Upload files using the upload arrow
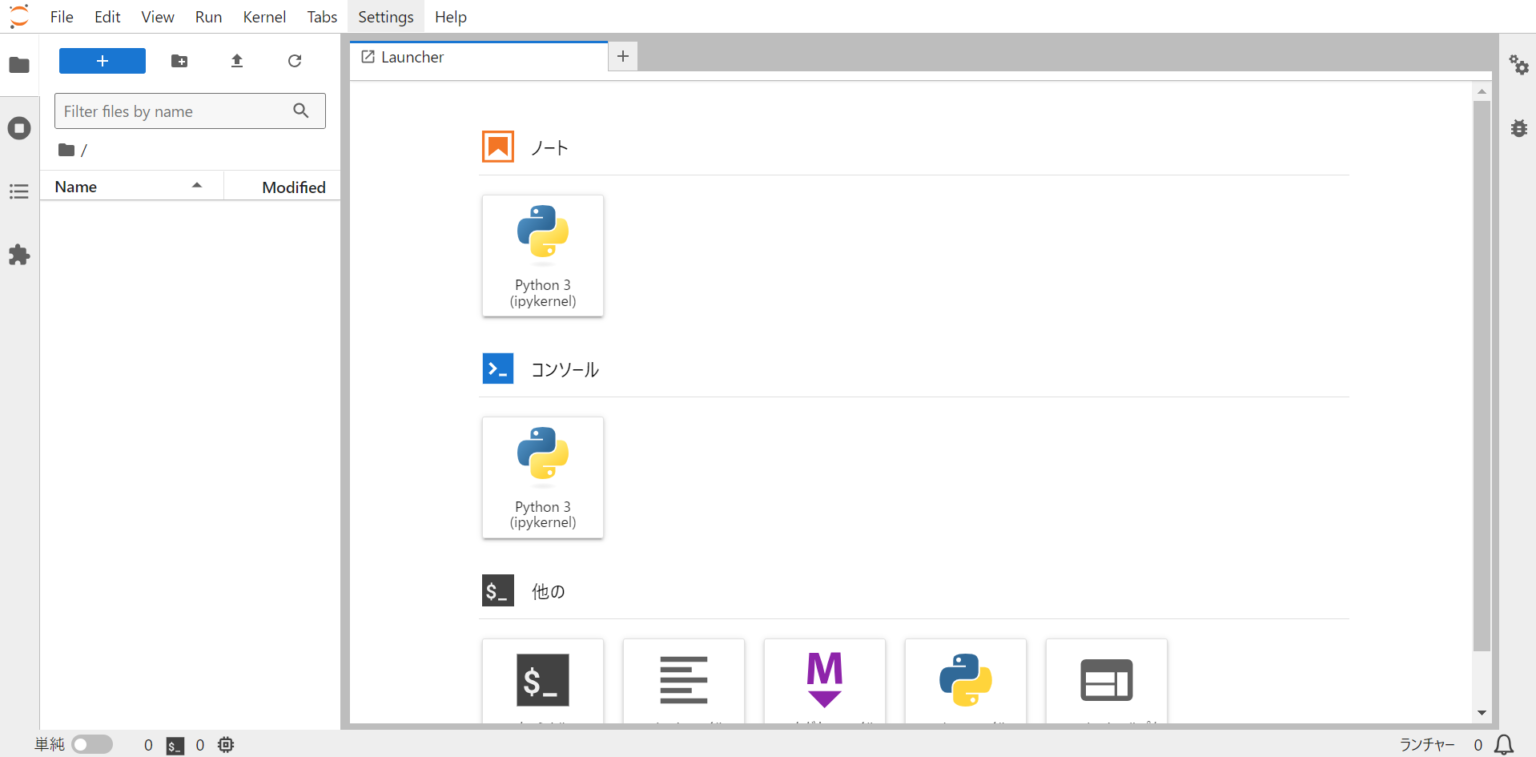The image size is (1536, 757). click(236, 60)
